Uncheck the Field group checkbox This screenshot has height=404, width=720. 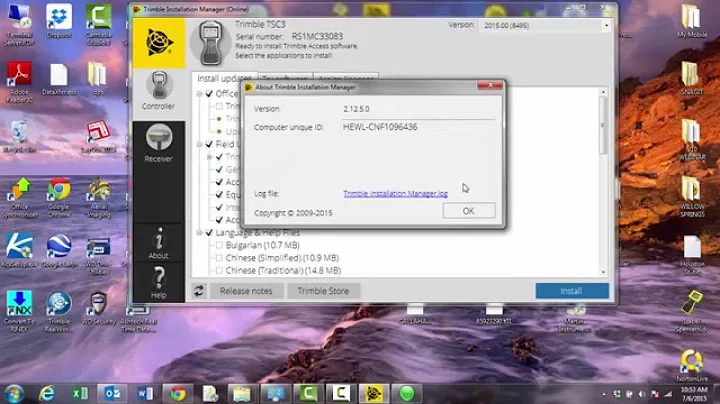[x=209, y=144]
